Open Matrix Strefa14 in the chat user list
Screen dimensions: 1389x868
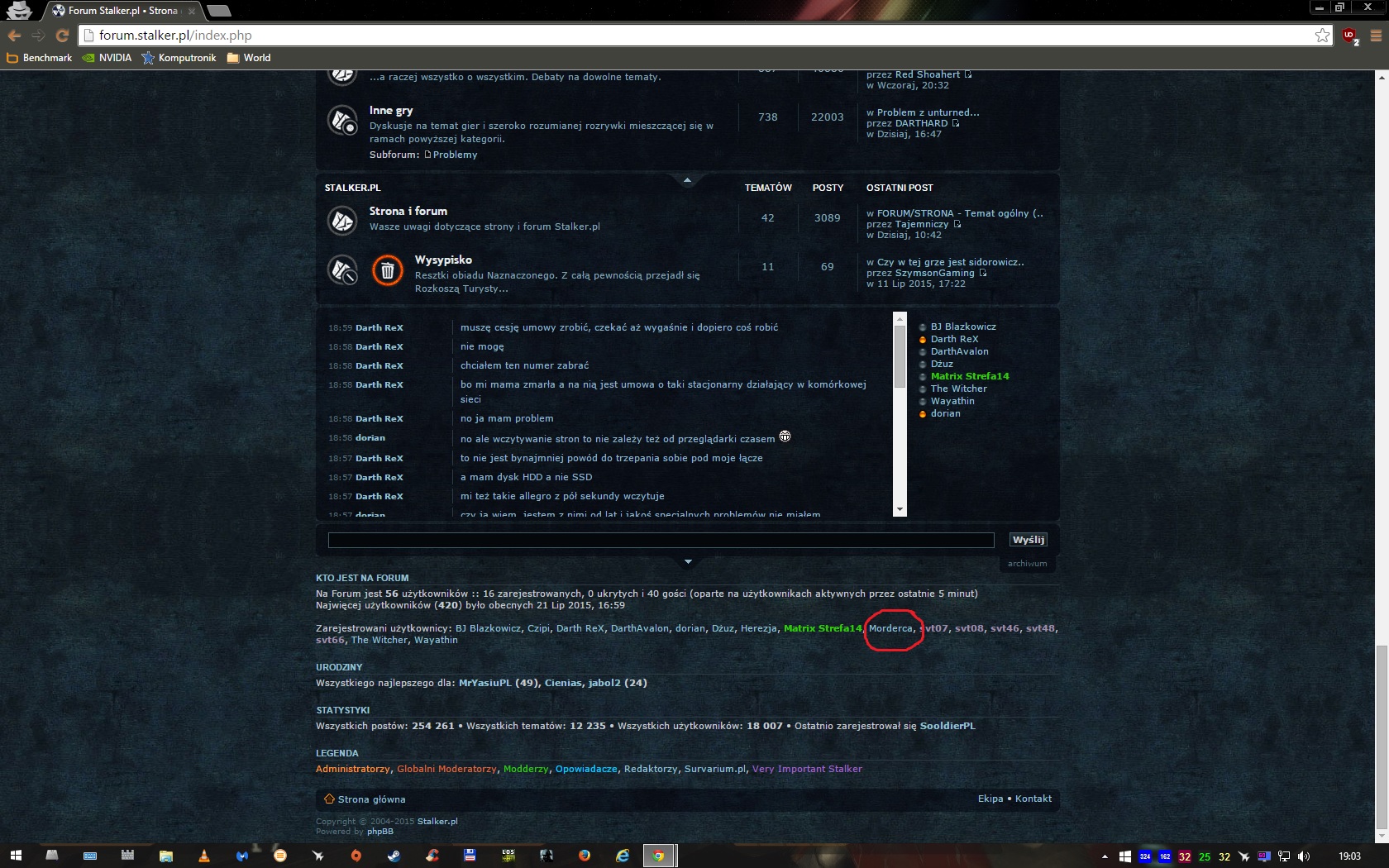[x=970, y=376]
